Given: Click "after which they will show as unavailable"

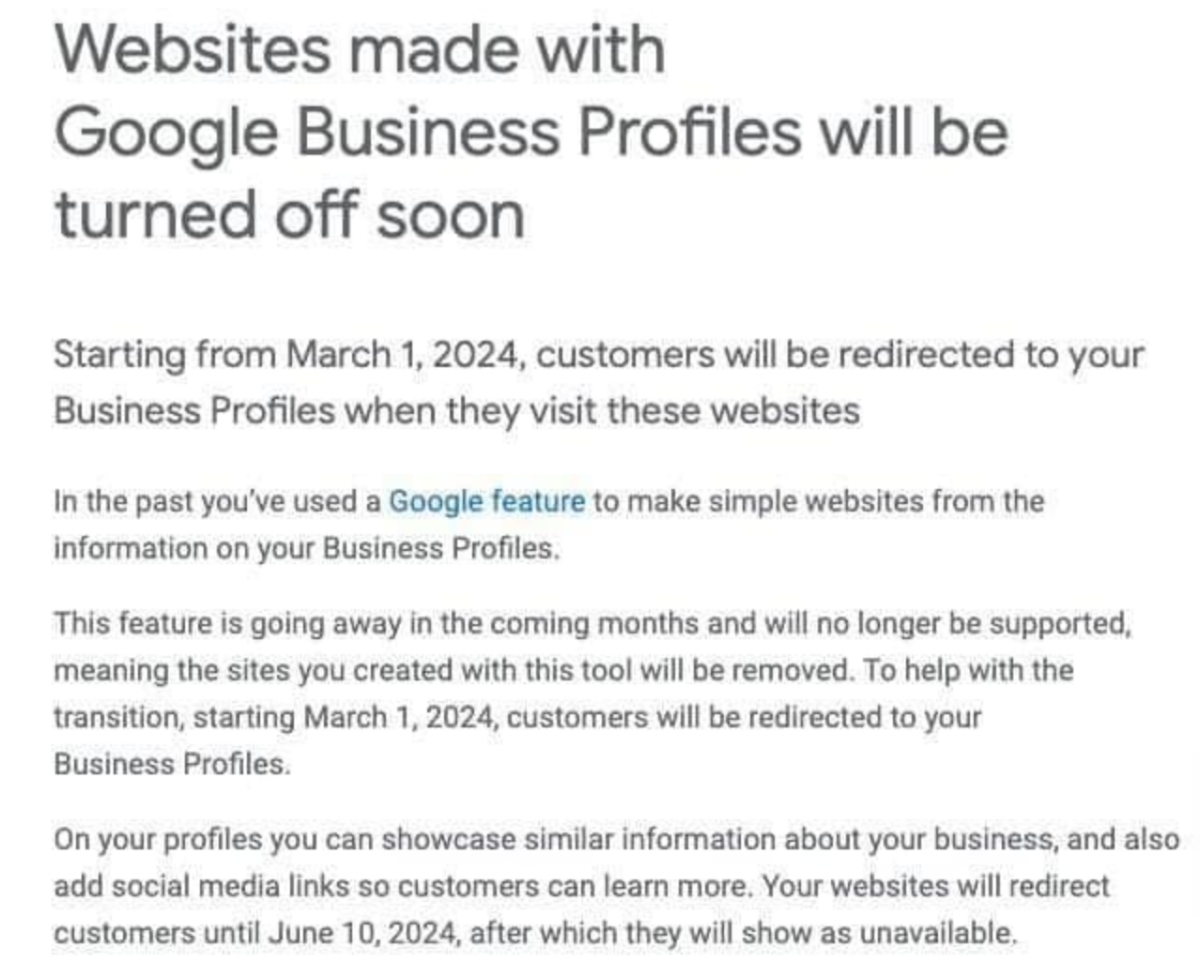Looking at the screenshot, I should click(x=742, y=934).
